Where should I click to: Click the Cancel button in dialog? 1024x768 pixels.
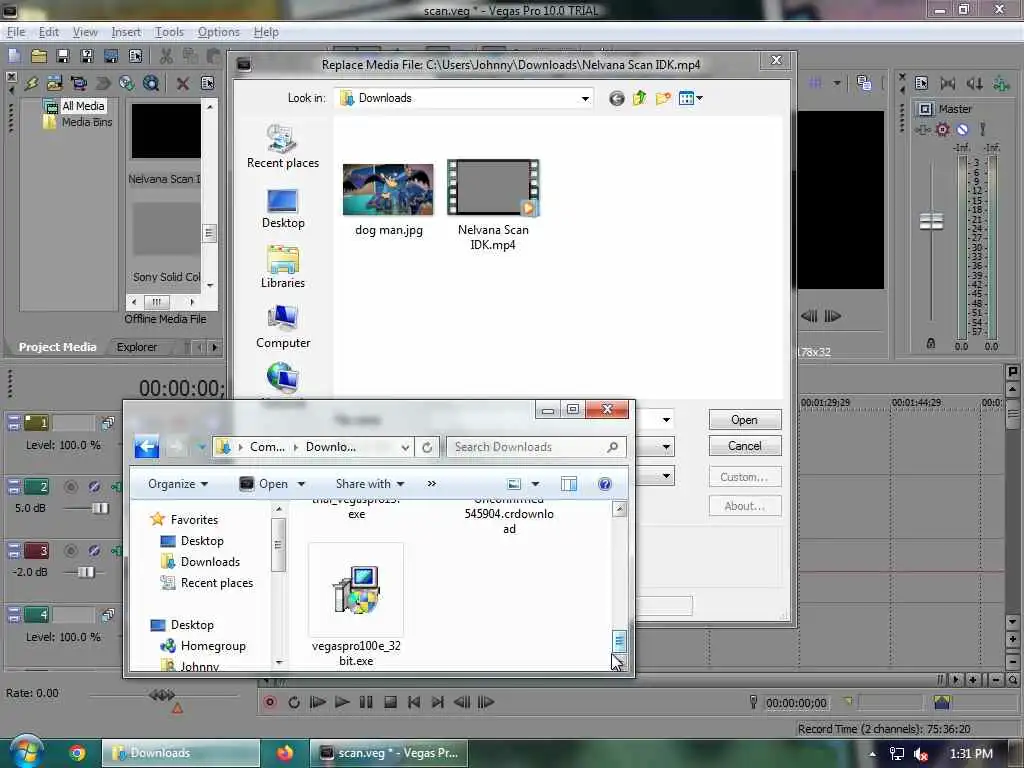(x=744, y=446)
